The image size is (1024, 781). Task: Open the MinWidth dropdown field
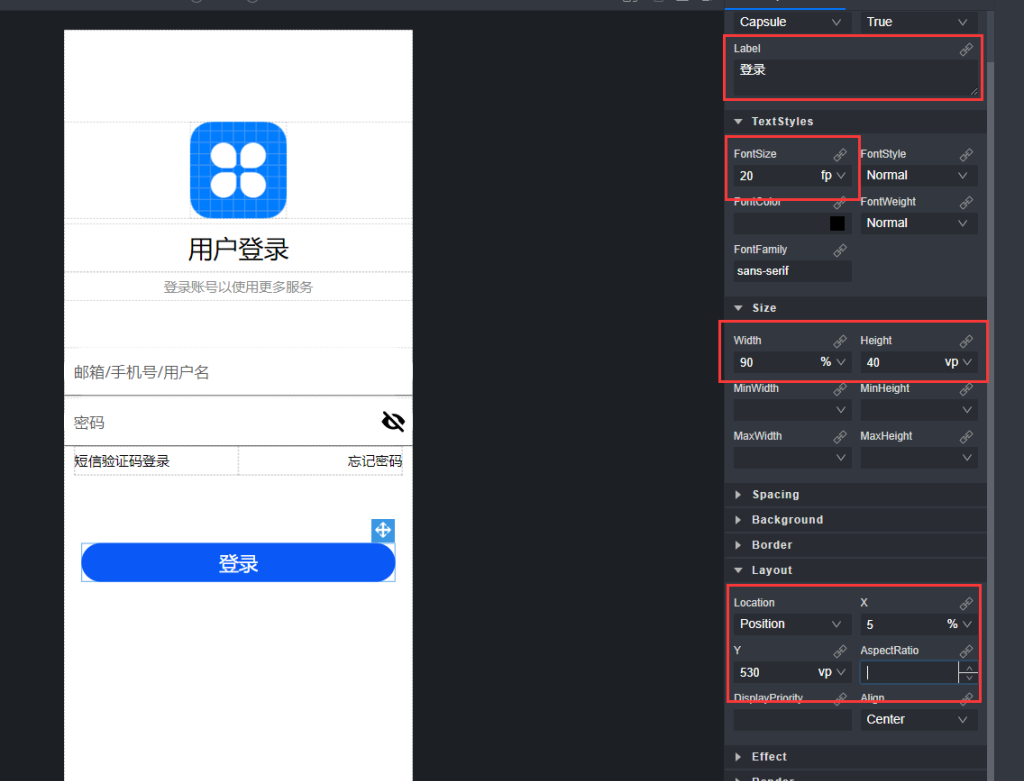point(792,410)
